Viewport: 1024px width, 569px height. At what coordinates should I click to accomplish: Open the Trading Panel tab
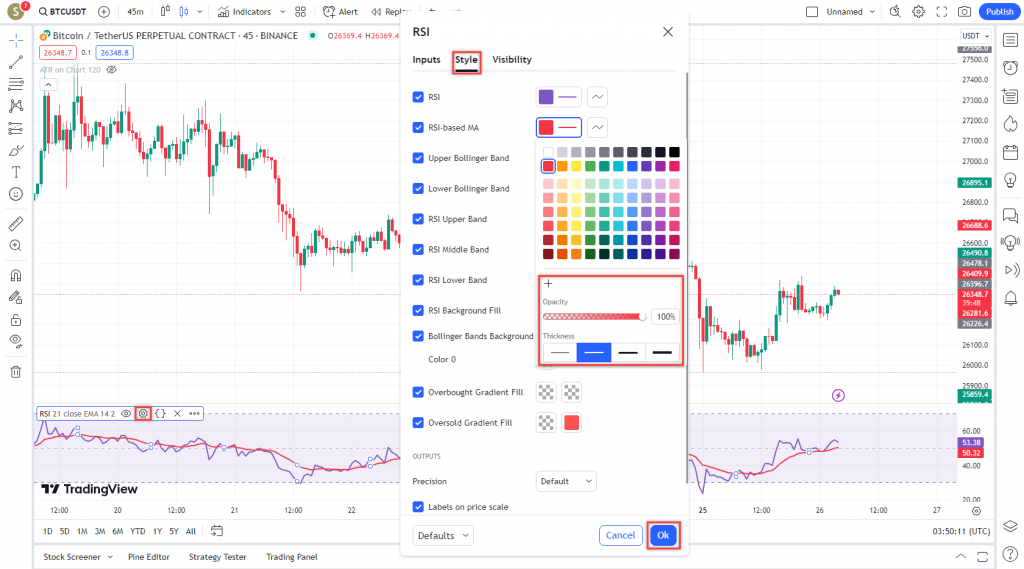[292, 557]
